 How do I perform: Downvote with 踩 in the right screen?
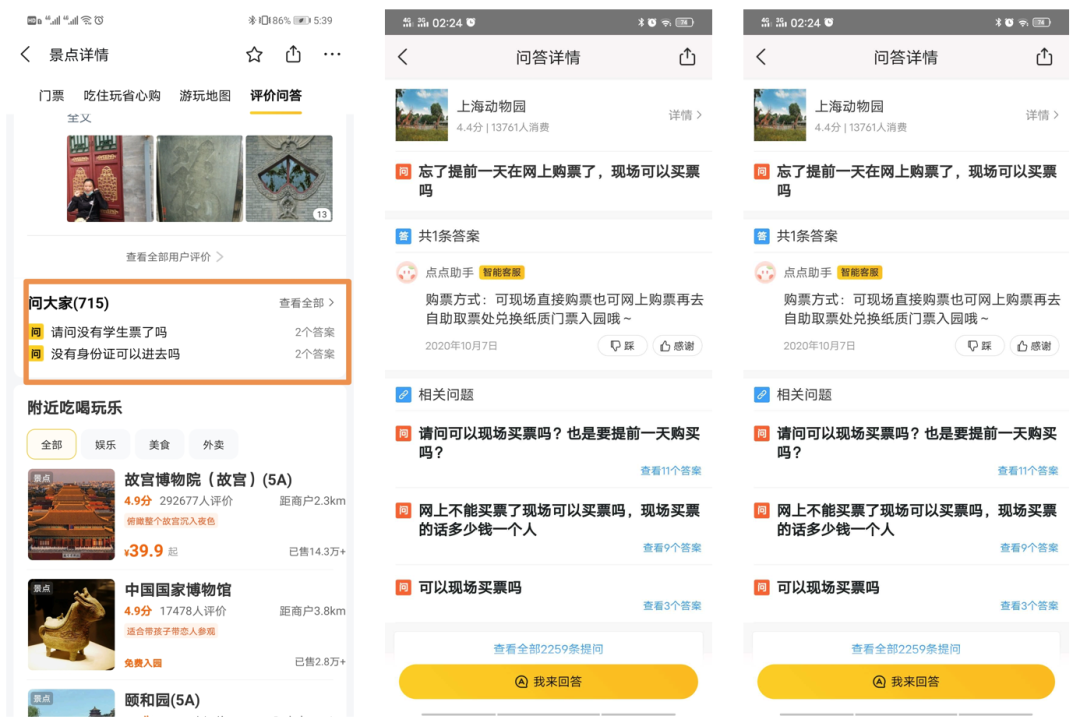tap(979, 346)
